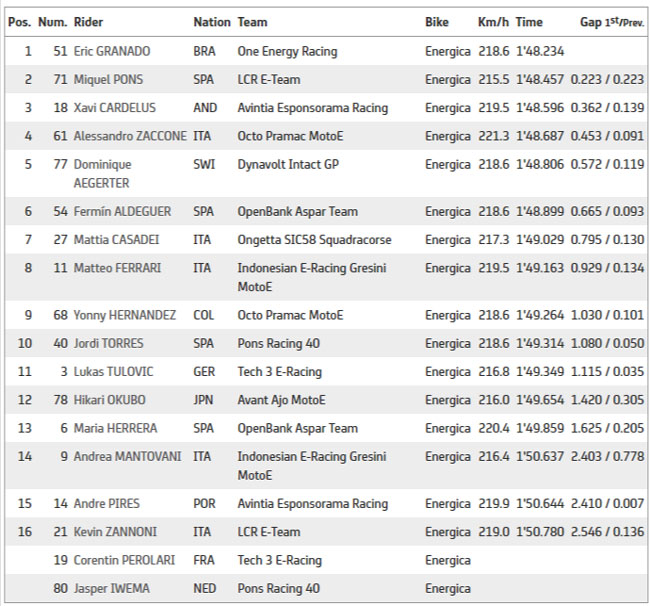
Task: Select rider Dominique AEGERTER
Action: click(x=102, y=174)
